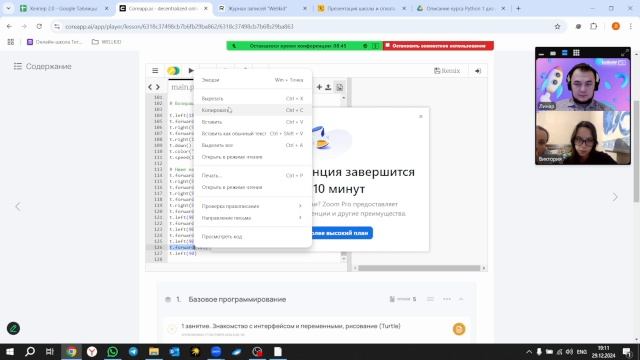Viewport: 640px width, 360px height.
Task: Toggle the Содержание contents sidebar
Action: 42,66
